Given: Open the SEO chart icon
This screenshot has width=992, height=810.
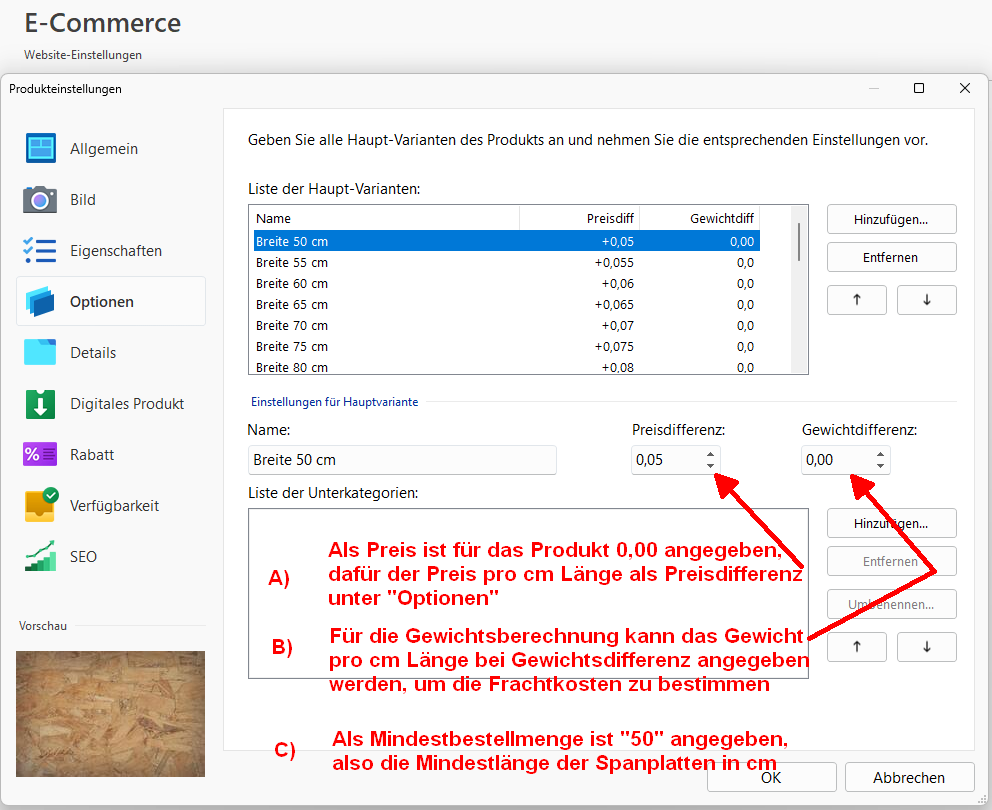Looking at the screenshot, I should pos(40,556).
